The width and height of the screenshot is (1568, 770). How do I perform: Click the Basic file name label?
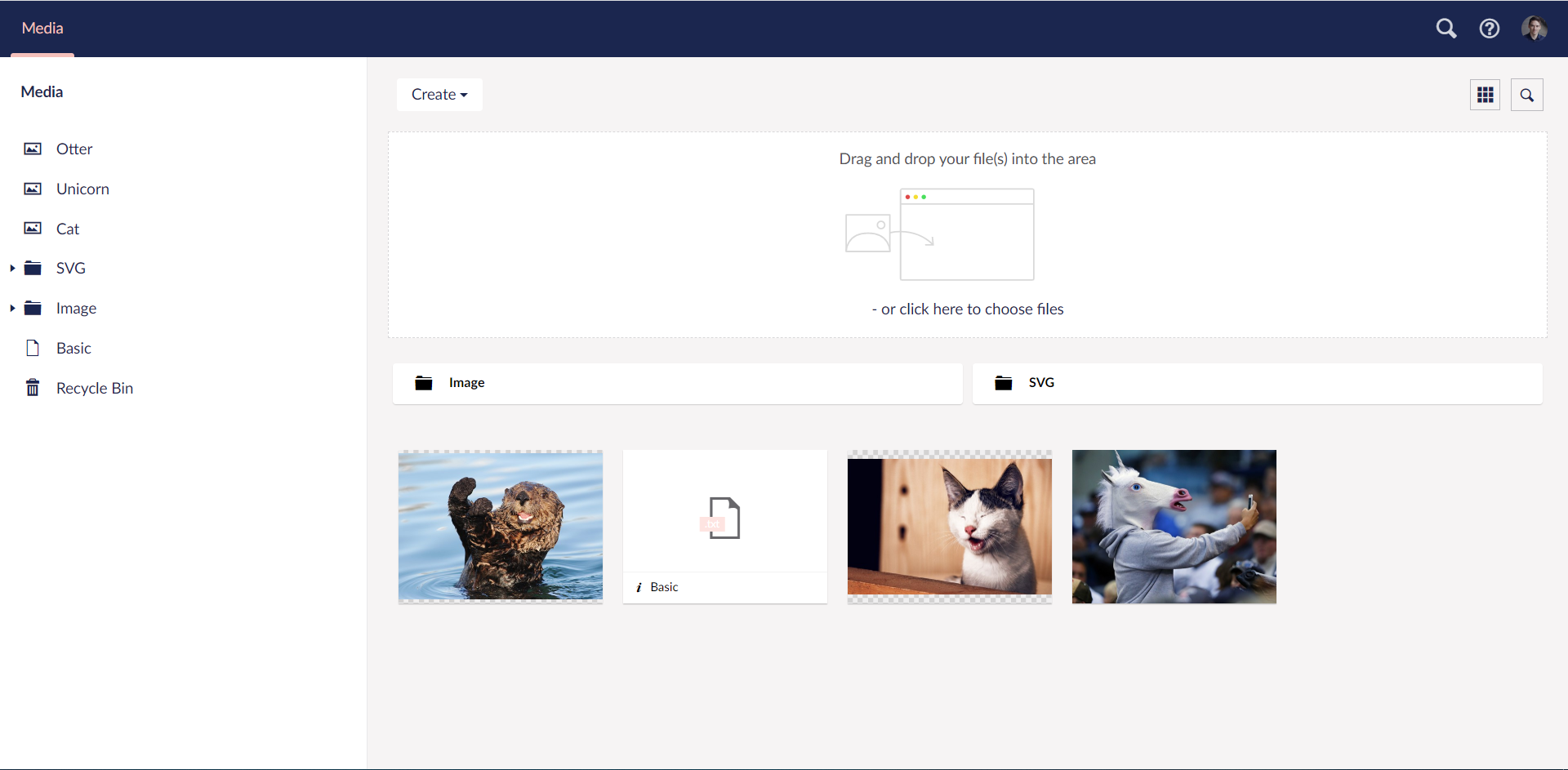pos(664,587)
